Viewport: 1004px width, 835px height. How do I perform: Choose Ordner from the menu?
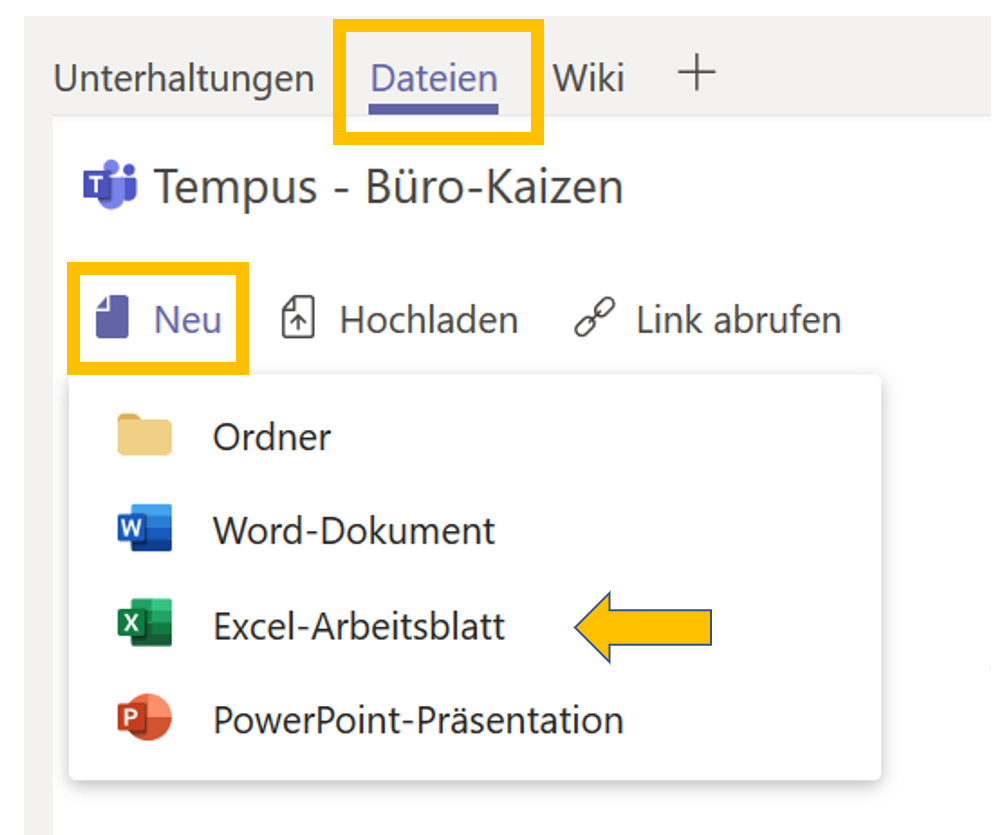[x=271, y=437]
